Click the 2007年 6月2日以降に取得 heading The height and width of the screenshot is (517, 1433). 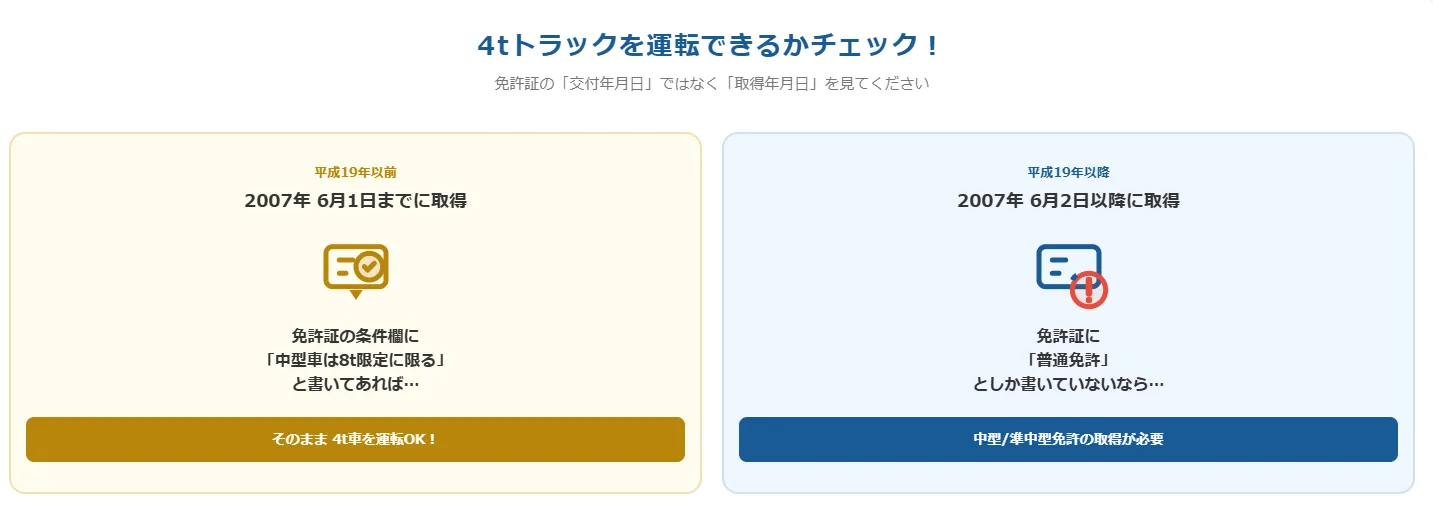pyautogui.click(x=1068, y=200)
